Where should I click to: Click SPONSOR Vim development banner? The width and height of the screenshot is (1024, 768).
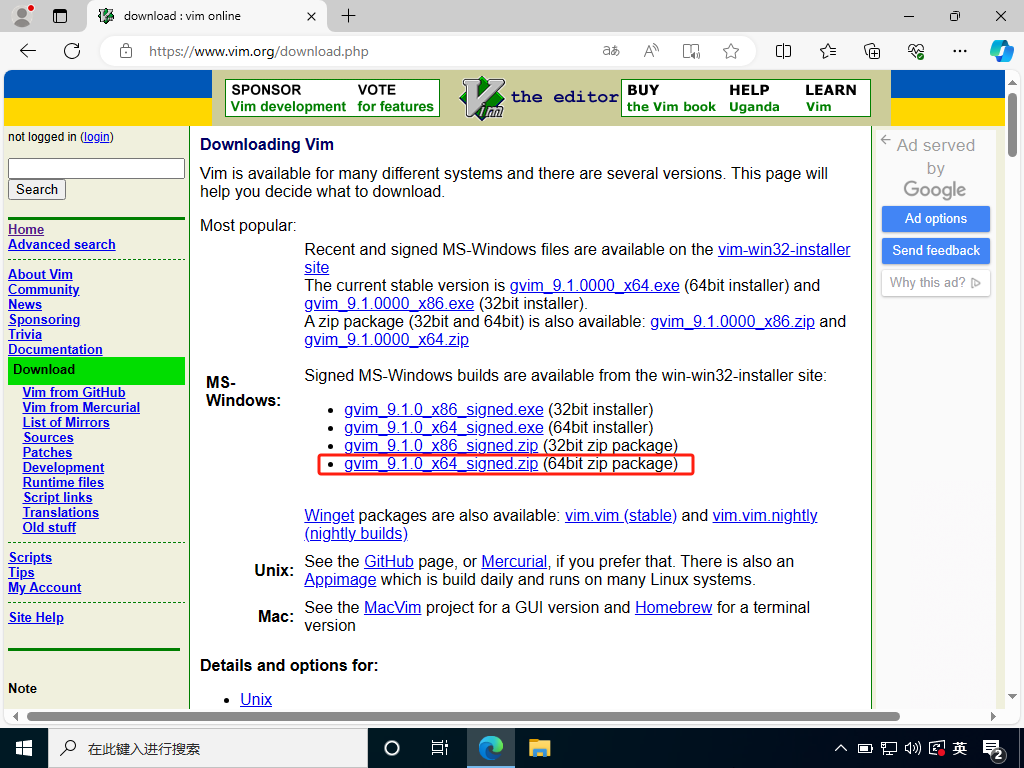coord(288,98)
